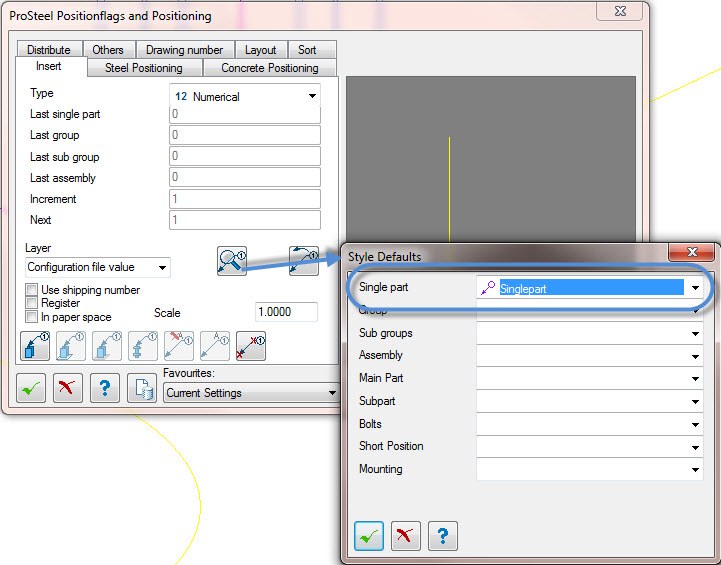Click the Next value input field

tap(245, 220)
